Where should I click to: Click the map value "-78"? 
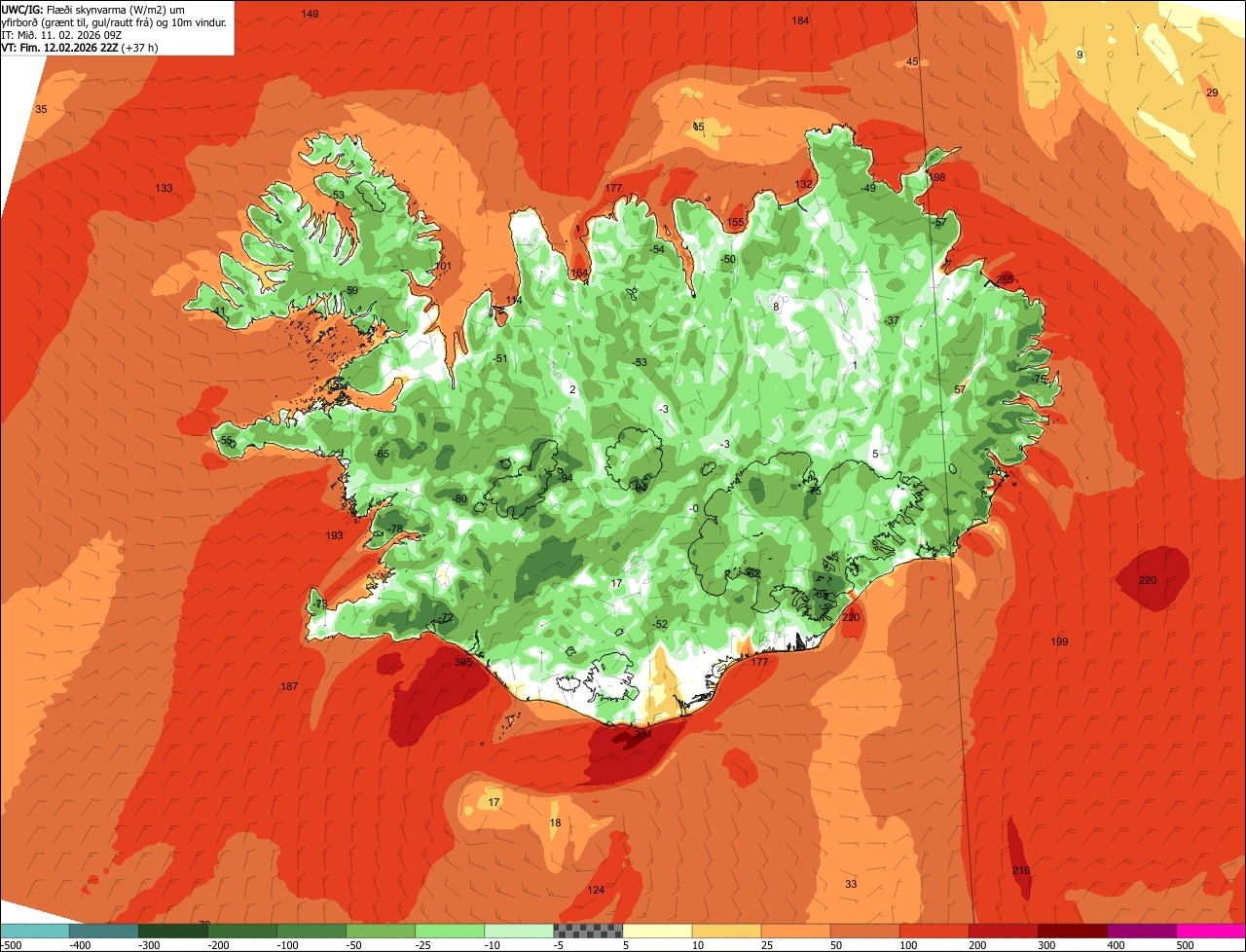[x=394, y=529]
